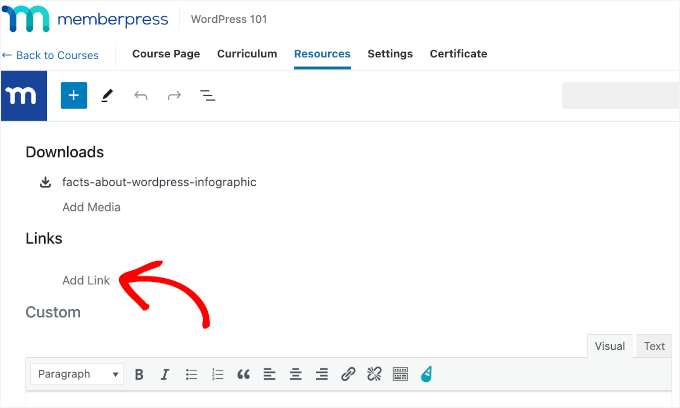Toggle italic formatting in the Custom editor
Viewport: 680px width, 408px height.
(x=165, y=374)
